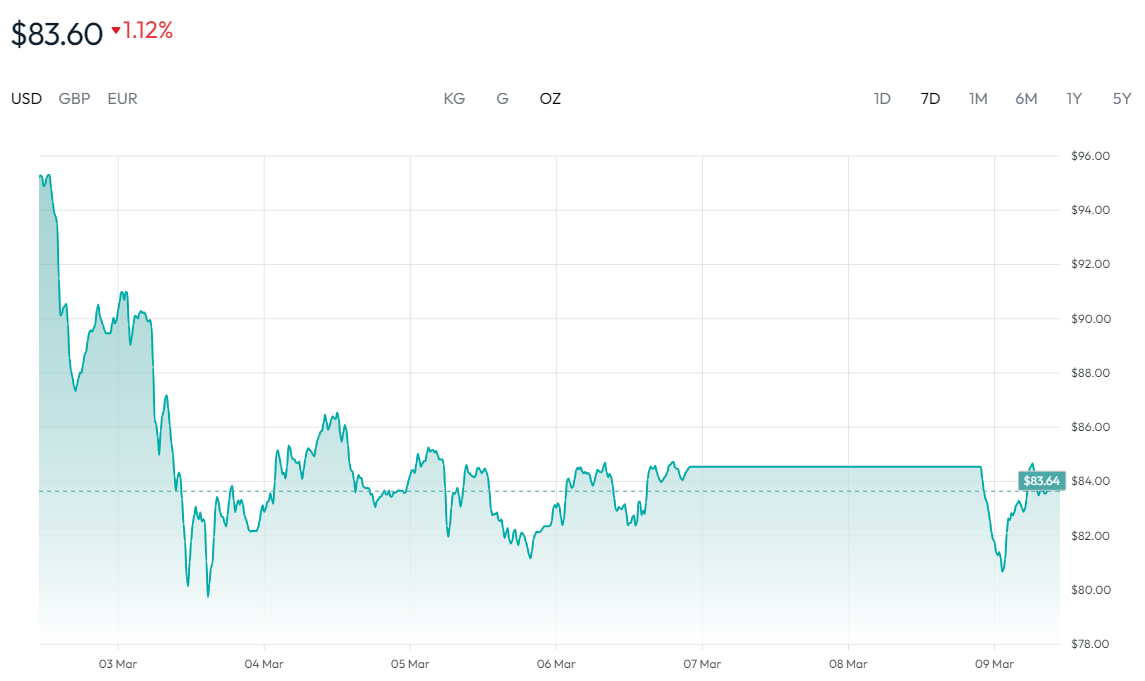Click the 05 Mar date marker
The height and width of the screenshot is (681, 1145).
coord(410,664)
